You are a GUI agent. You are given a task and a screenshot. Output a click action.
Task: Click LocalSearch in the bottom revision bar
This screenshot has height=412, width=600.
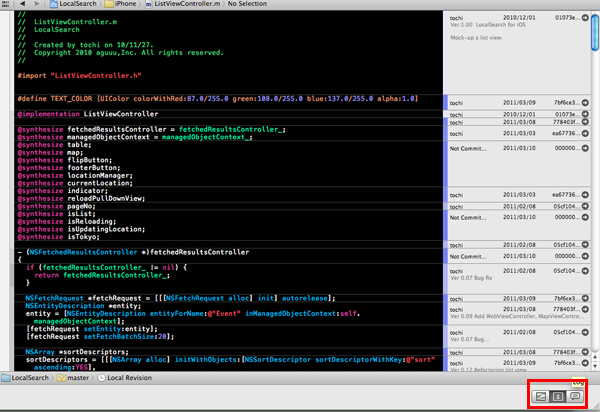pyautogui.click(x=30, y=378)
